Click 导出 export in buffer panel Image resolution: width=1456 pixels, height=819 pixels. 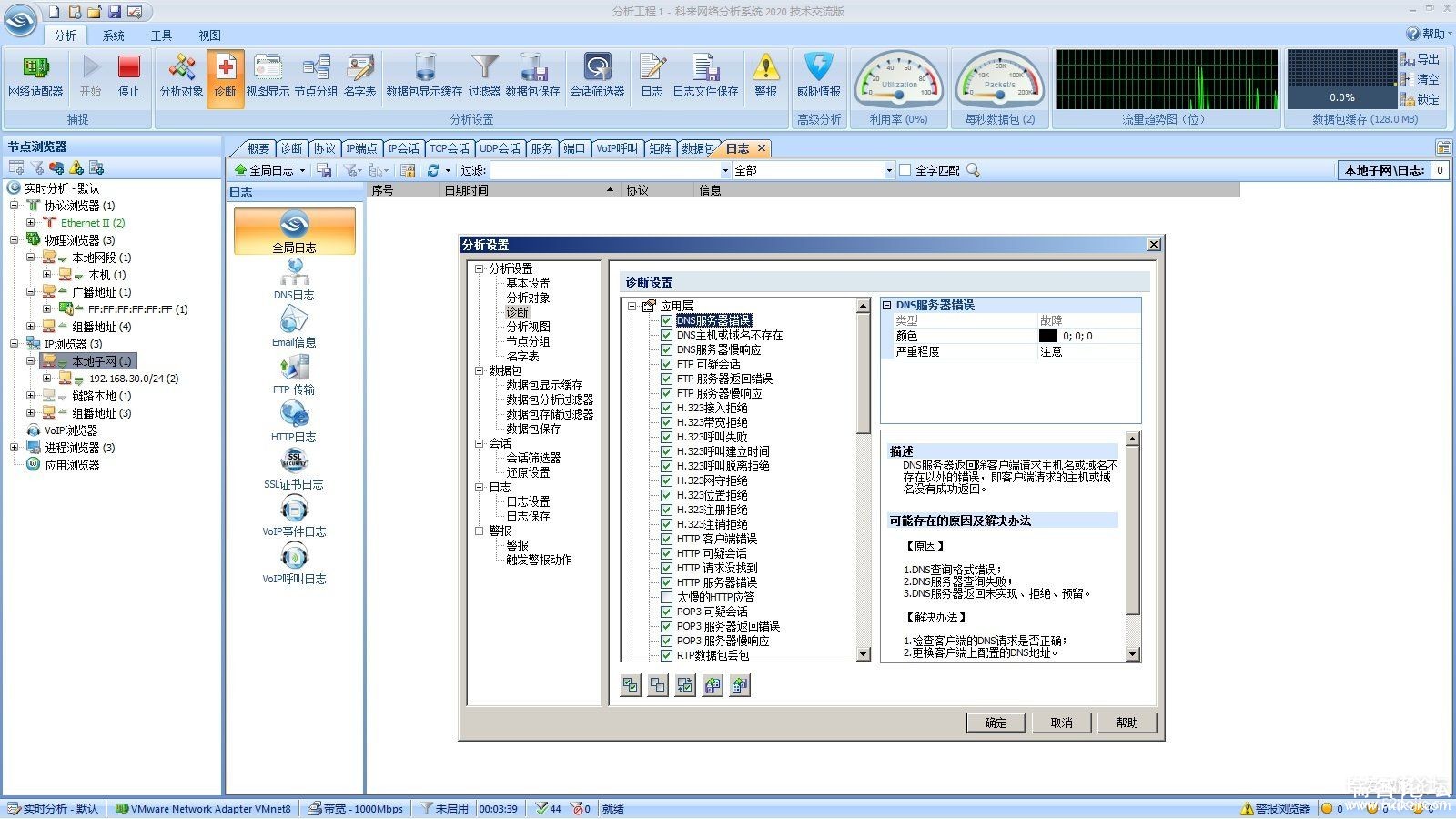[x=1421, y=59]
